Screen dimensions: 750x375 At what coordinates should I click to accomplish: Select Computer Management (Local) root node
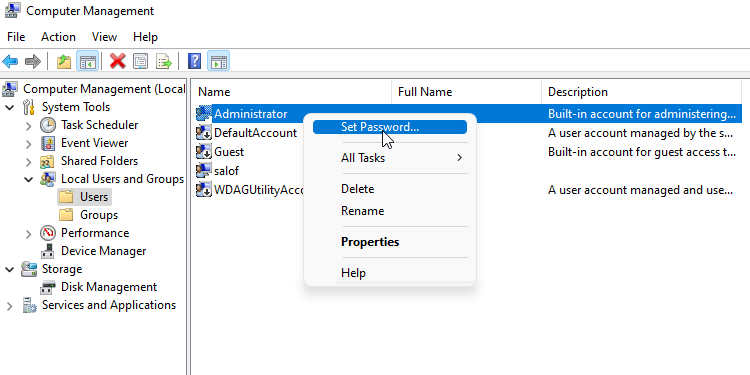click(x=104, y=89)
